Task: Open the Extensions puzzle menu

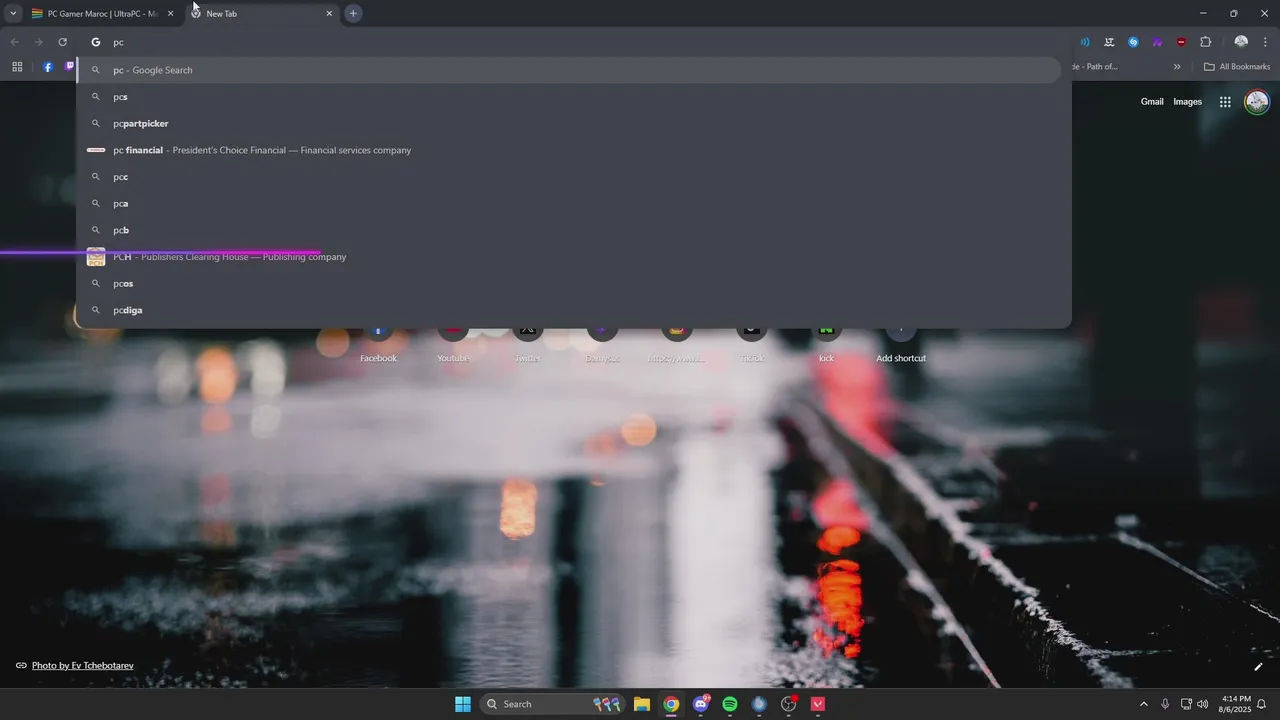Action: pos(1205,42)
